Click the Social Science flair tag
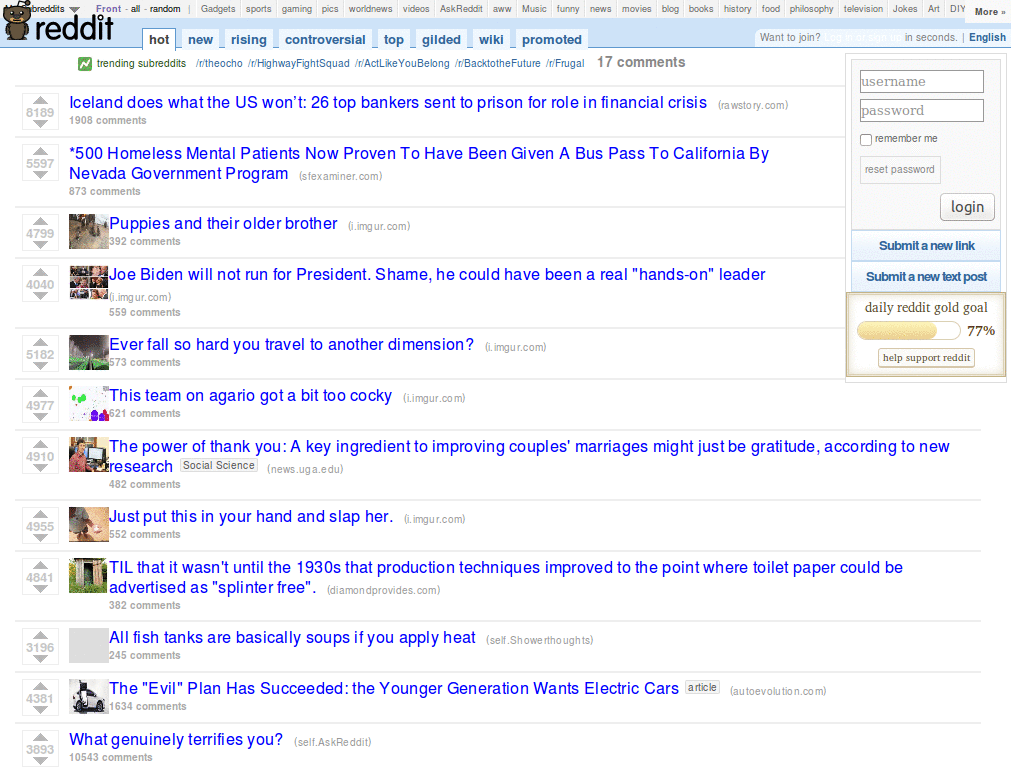The width and height of the screenshot is (1024, 768). click(219, 466)
